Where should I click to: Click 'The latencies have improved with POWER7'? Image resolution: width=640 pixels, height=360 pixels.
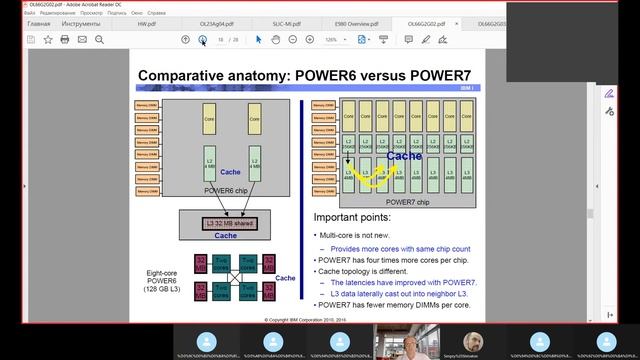(404, 282)
